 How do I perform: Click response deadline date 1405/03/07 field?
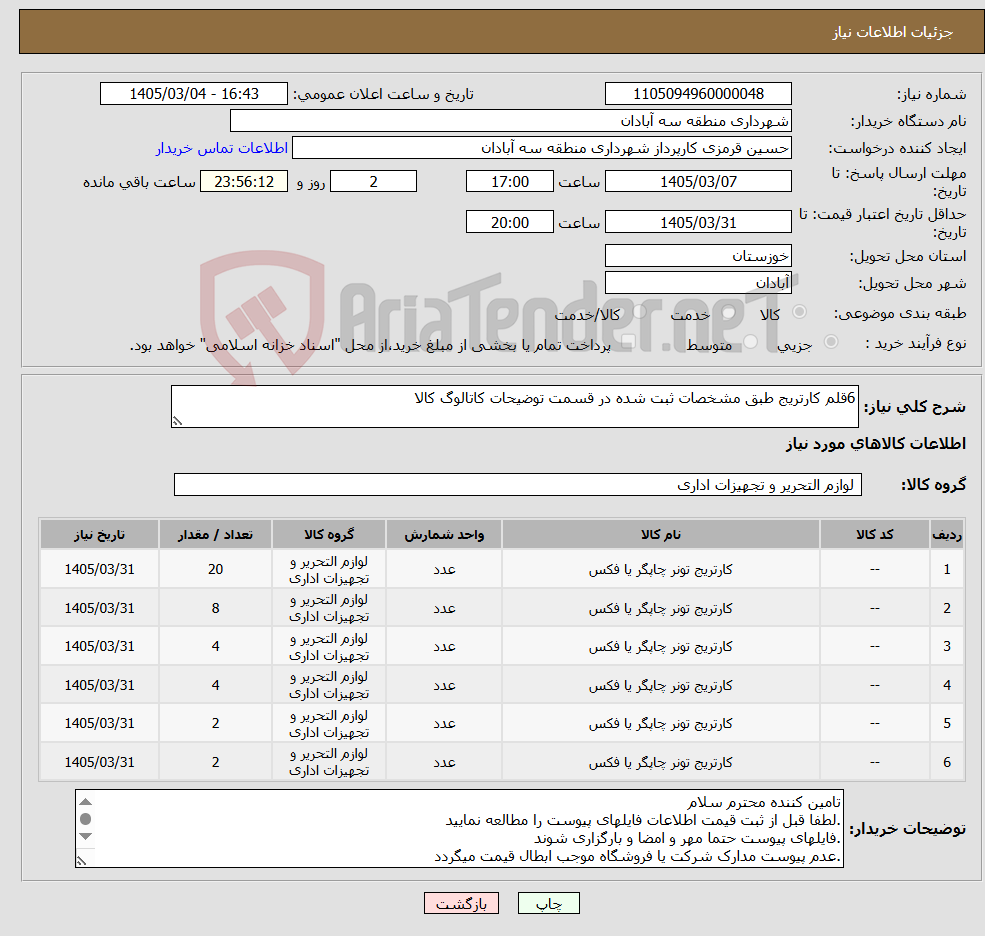[x=698, y=182]
